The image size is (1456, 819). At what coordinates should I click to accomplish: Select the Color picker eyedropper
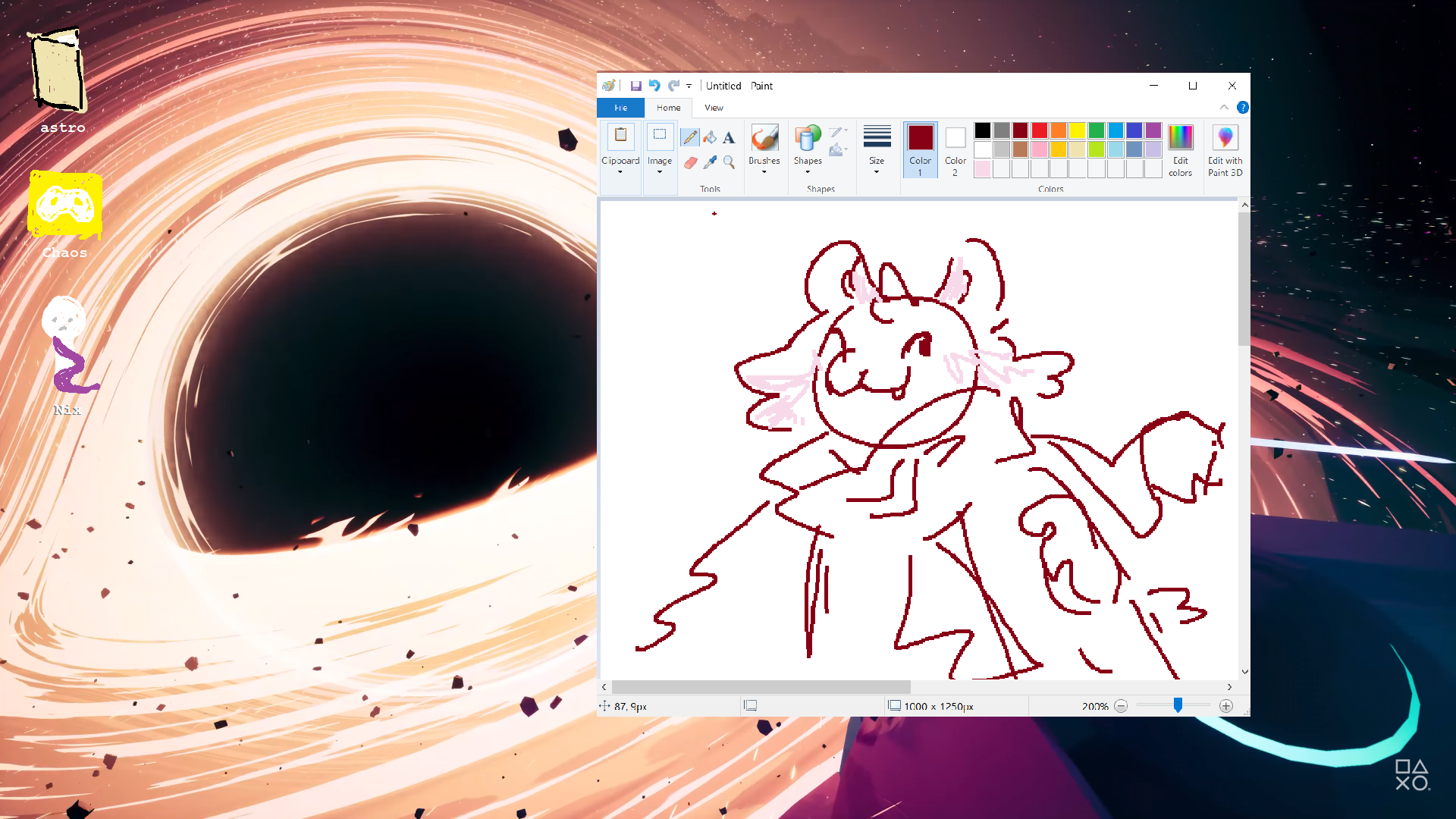[x=710, y=162]
